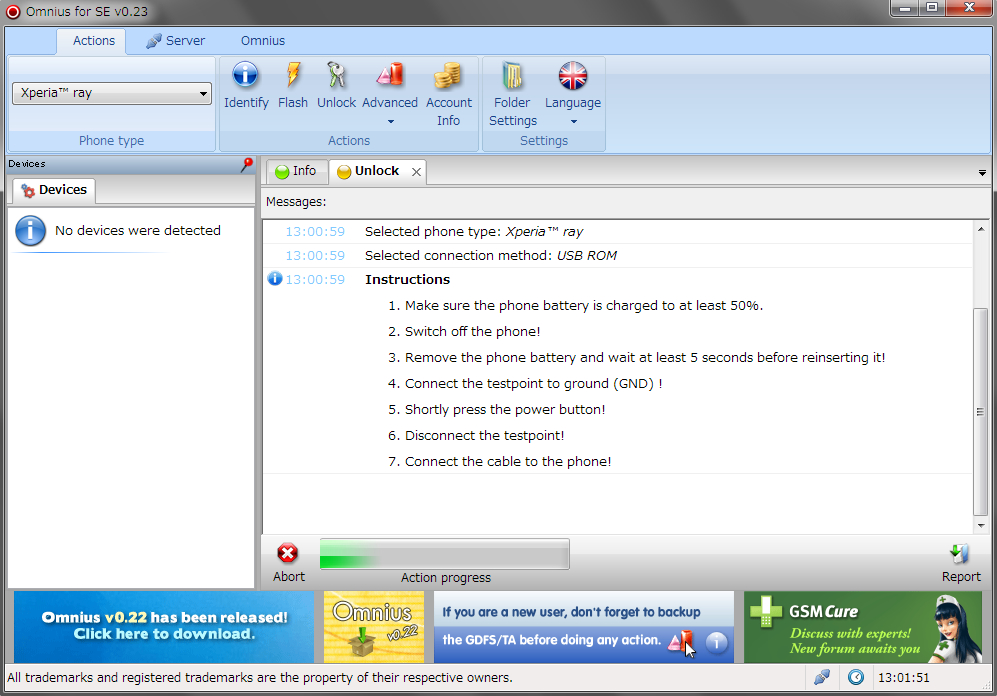Click the clock icon in status bar
Image resolution: width=997 pixels, height=696 pixels.
point(856,678)
